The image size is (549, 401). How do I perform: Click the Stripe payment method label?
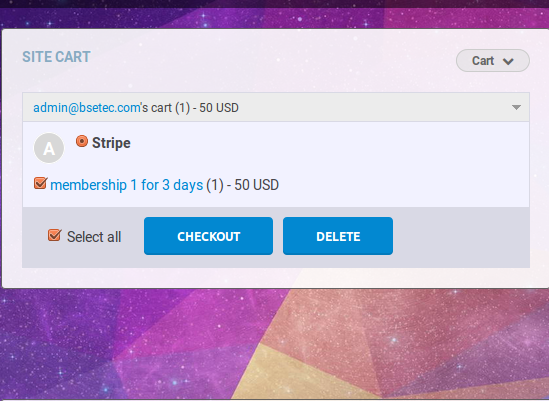tap(111, 143)
